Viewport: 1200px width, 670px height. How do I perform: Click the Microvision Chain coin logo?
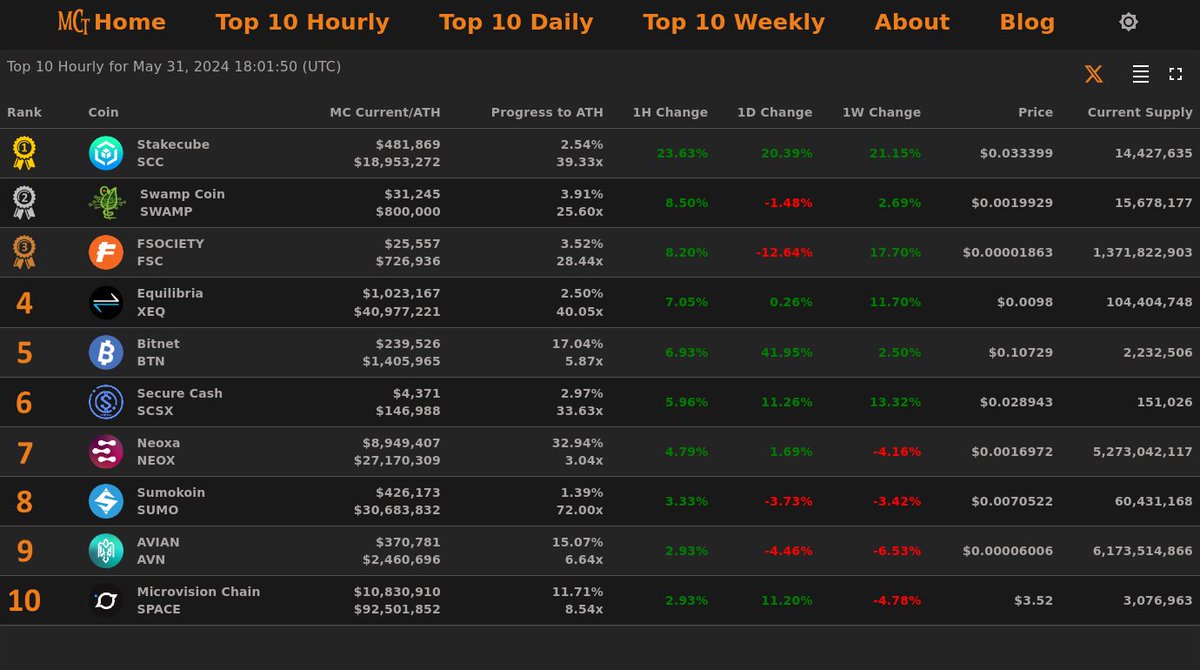[105, 601]
